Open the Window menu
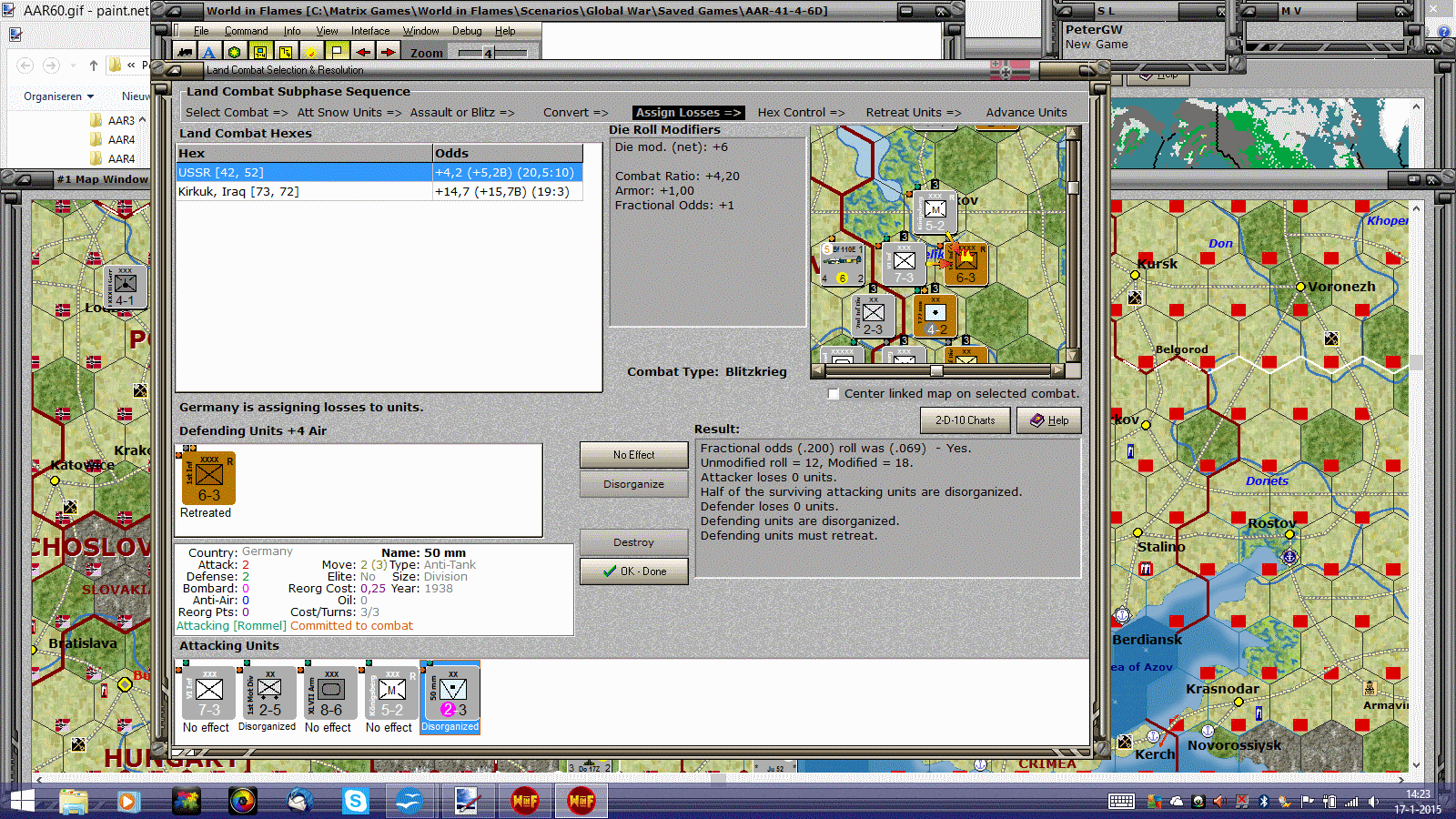The image size is (1456, 819). click(x=420, y=31)
